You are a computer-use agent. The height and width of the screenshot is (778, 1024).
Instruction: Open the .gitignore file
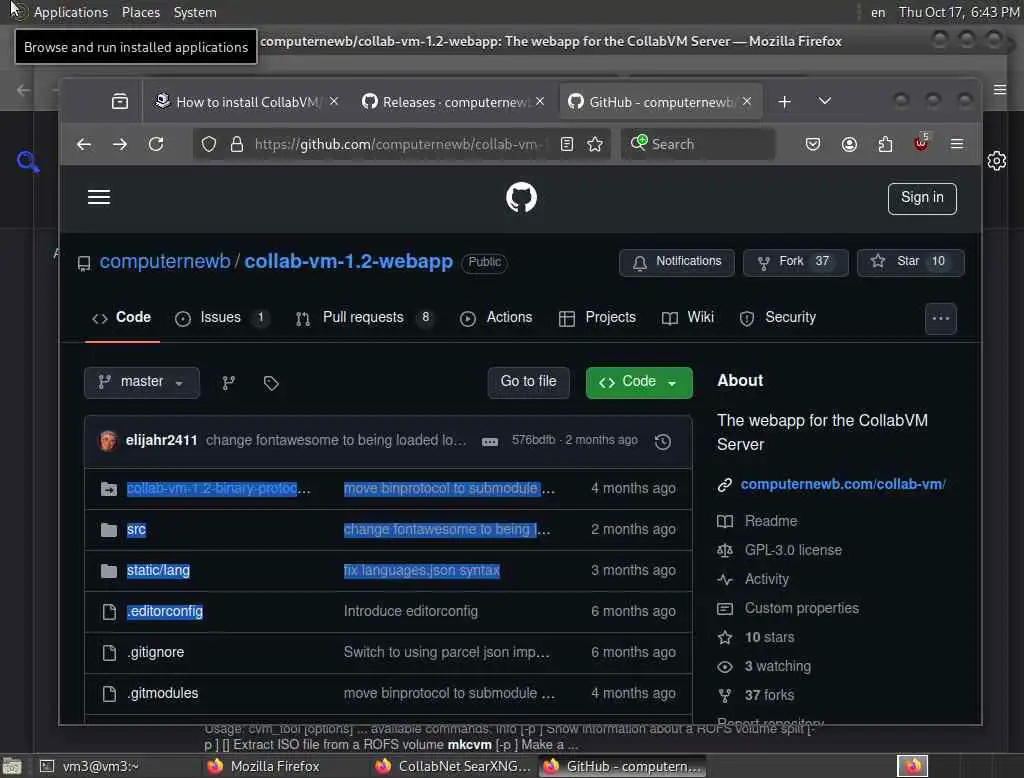[155, 652]
